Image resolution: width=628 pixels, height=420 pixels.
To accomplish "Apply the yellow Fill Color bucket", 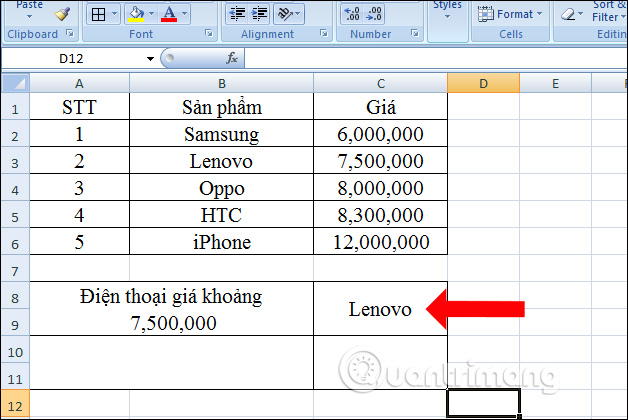I will pos(136,14).
